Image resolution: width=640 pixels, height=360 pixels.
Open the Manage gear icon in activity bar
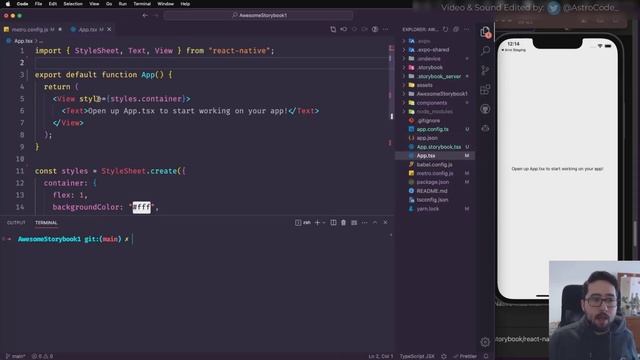[485, 342]
